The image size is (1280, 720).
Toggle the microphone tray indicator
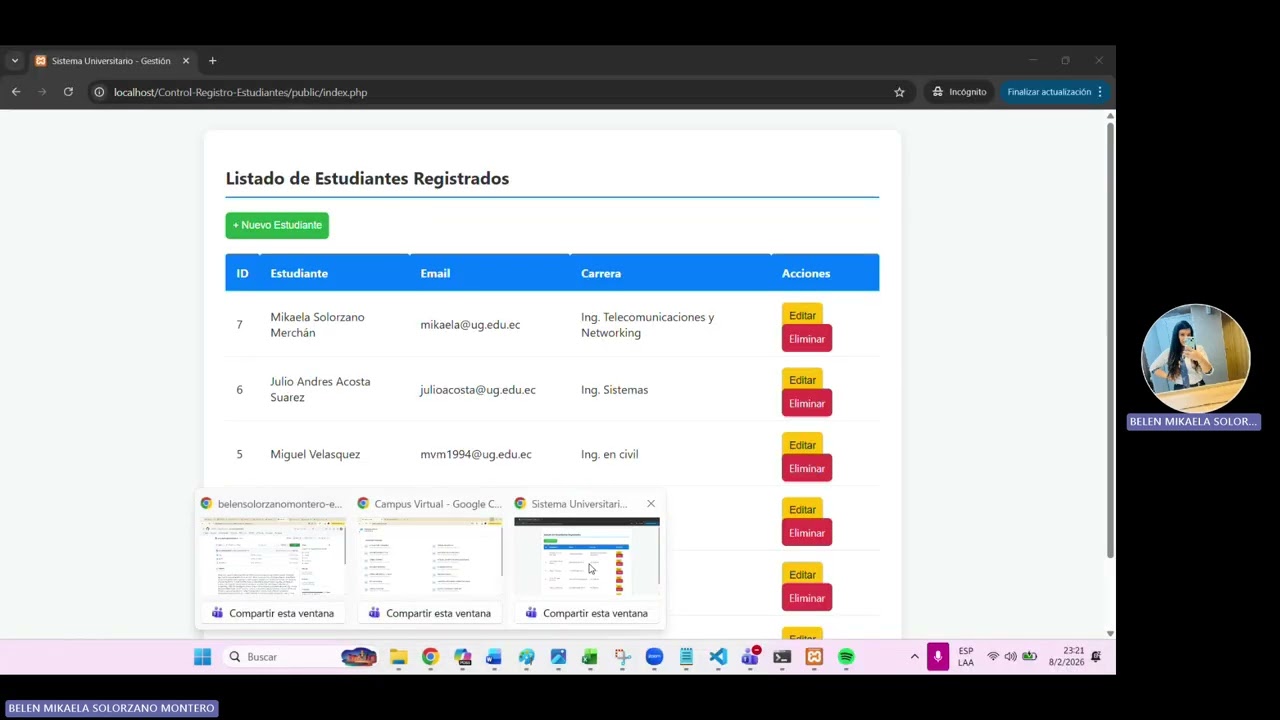tap(938, 657)
